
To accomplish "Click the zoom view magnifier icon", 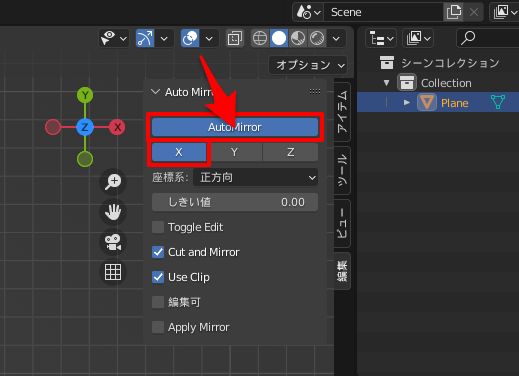I will [113, 182].
